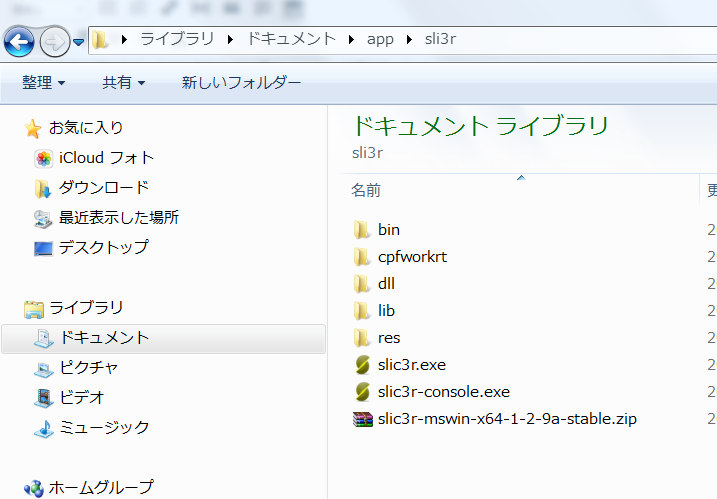Click the greyed forward navigation arrow
717x499 pixels.
tap(55, 42)
